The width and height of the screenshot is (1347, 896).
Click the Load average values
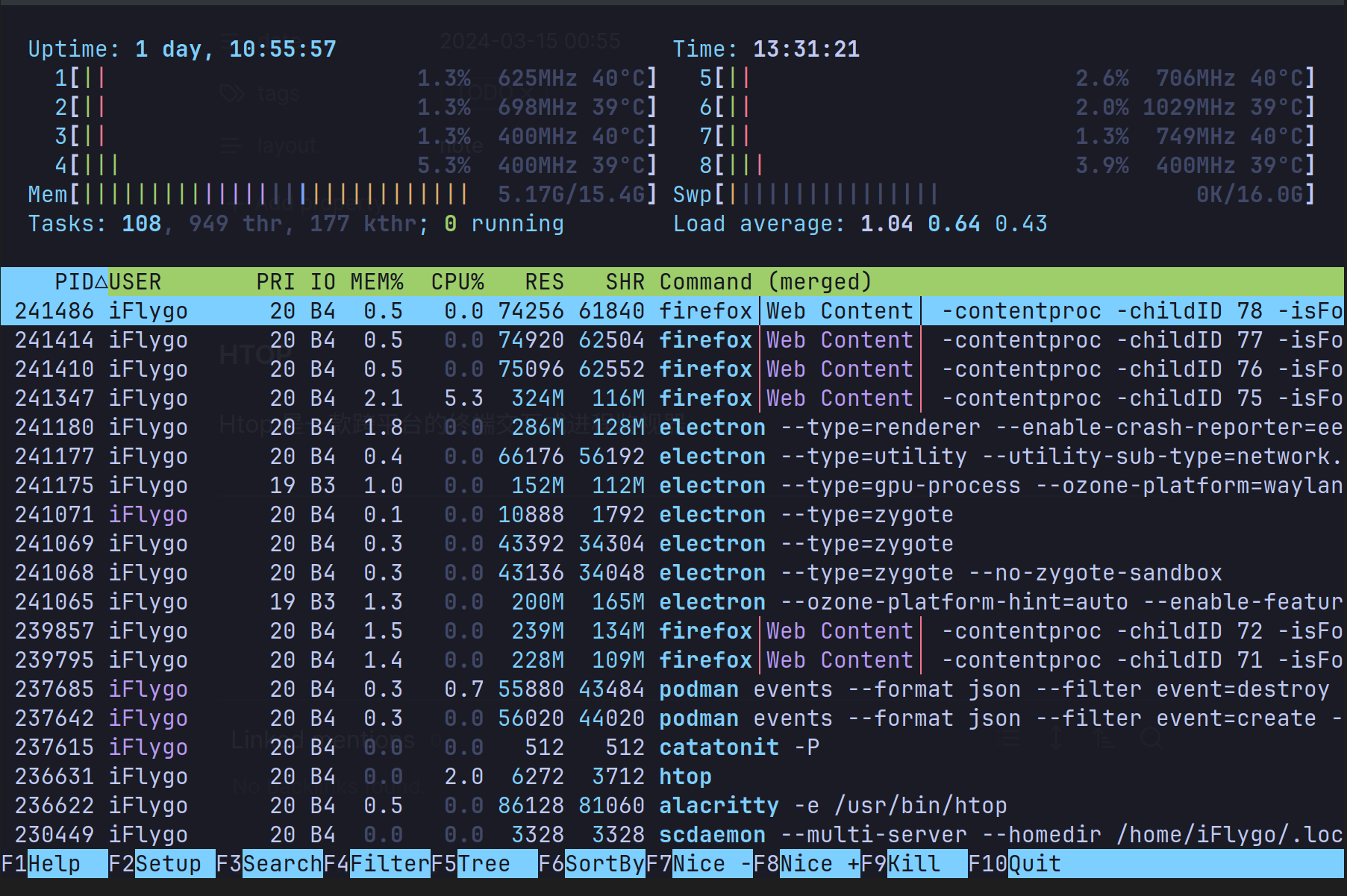tap(954, 224)
